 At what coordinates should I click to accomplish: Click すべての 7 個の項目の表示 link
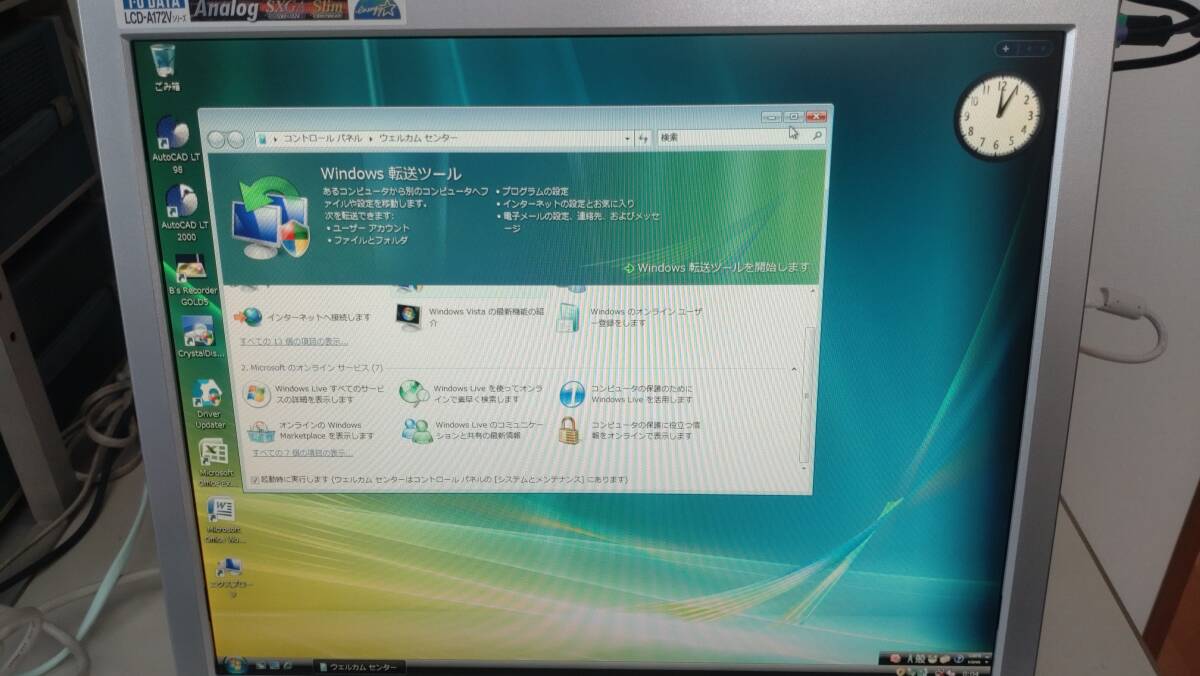[x=302, y=453]
